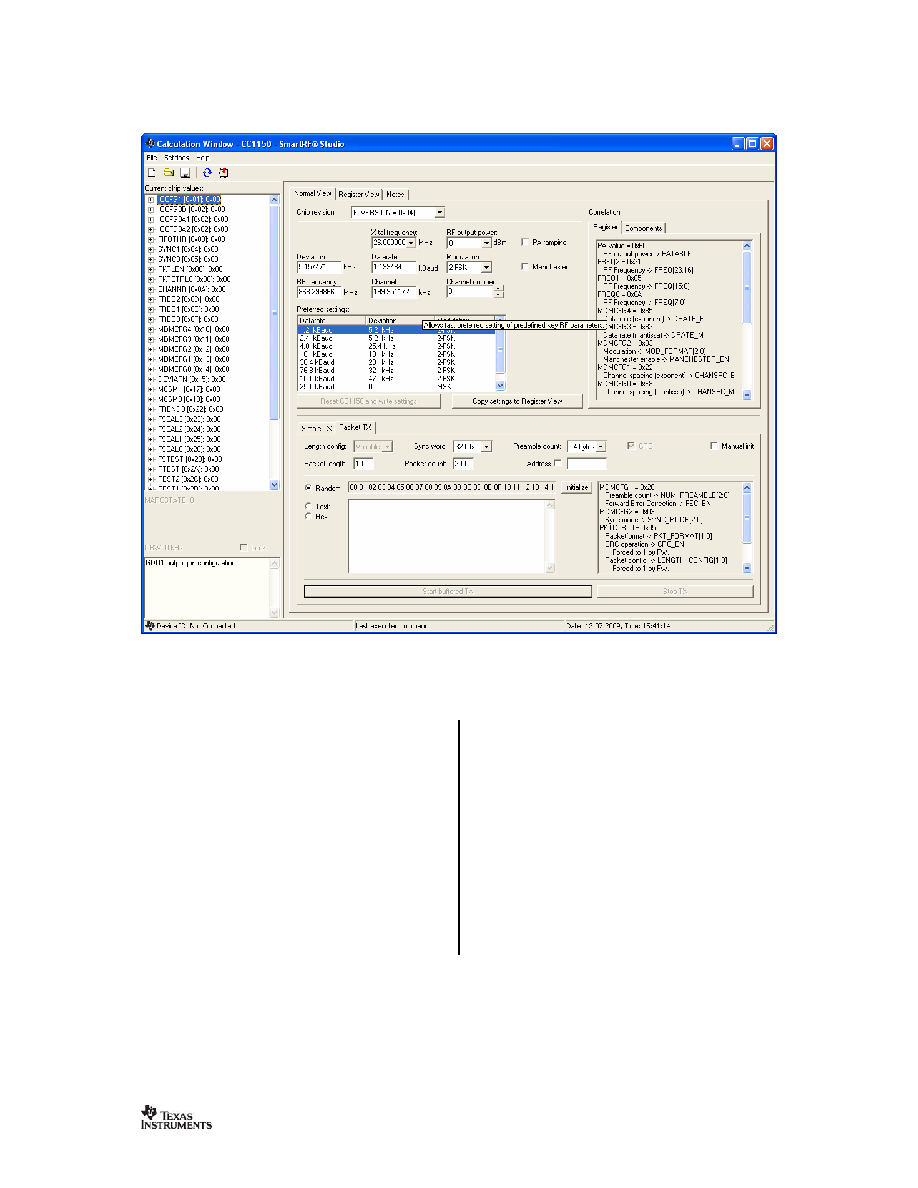The image size is (918, 1188).
Task: Switch to the Register View tab
Action: (x=359, y=195)
